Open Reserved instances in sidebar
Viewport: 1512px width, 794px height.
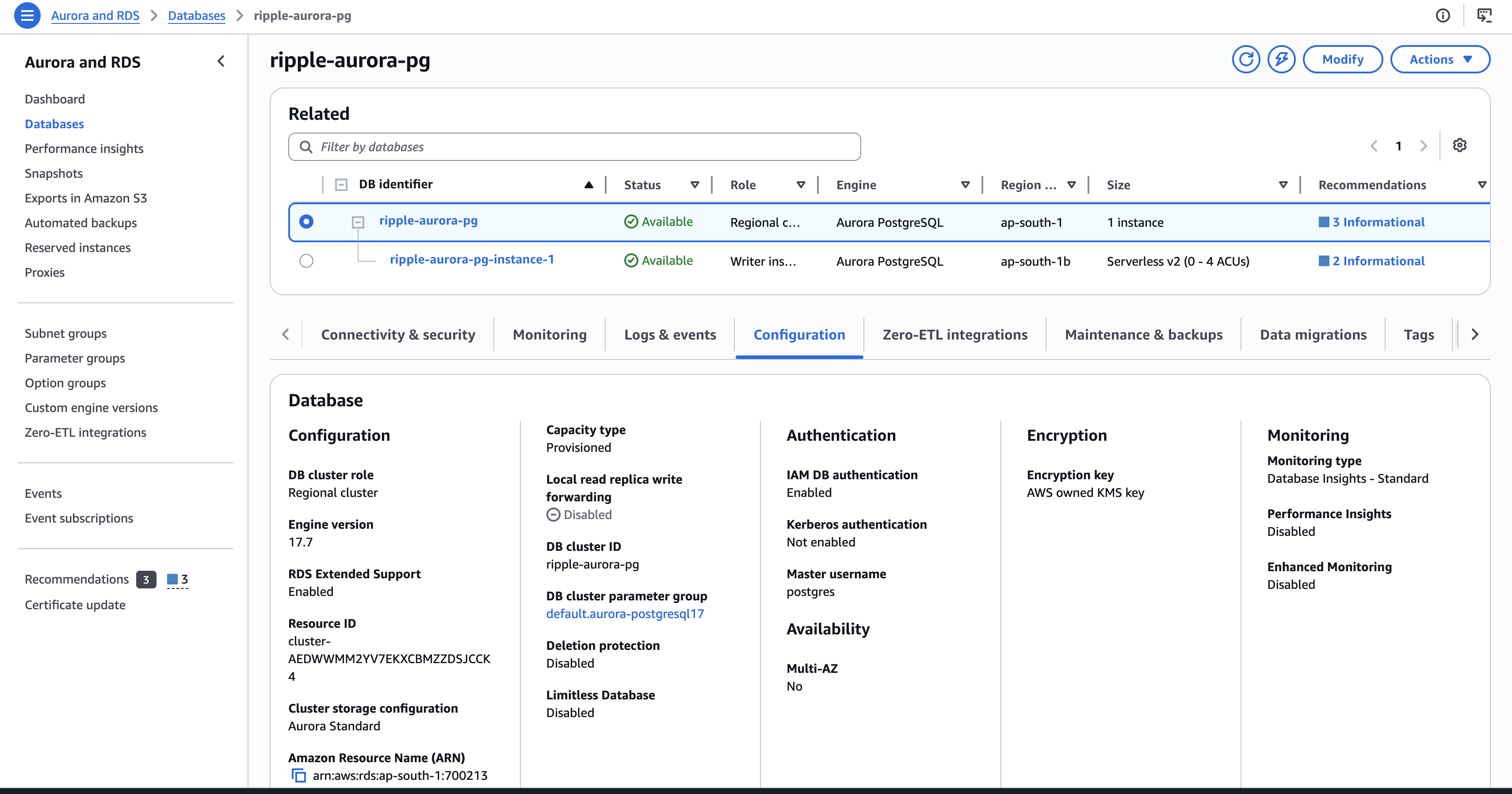[x=77, y=248]
